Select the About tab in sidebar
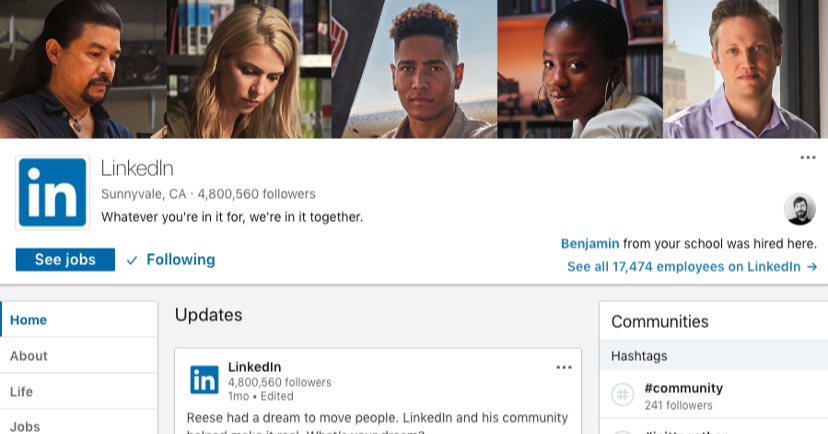This screenshot has width=828, height=434. pyautogui.click(x=79, y=355)
